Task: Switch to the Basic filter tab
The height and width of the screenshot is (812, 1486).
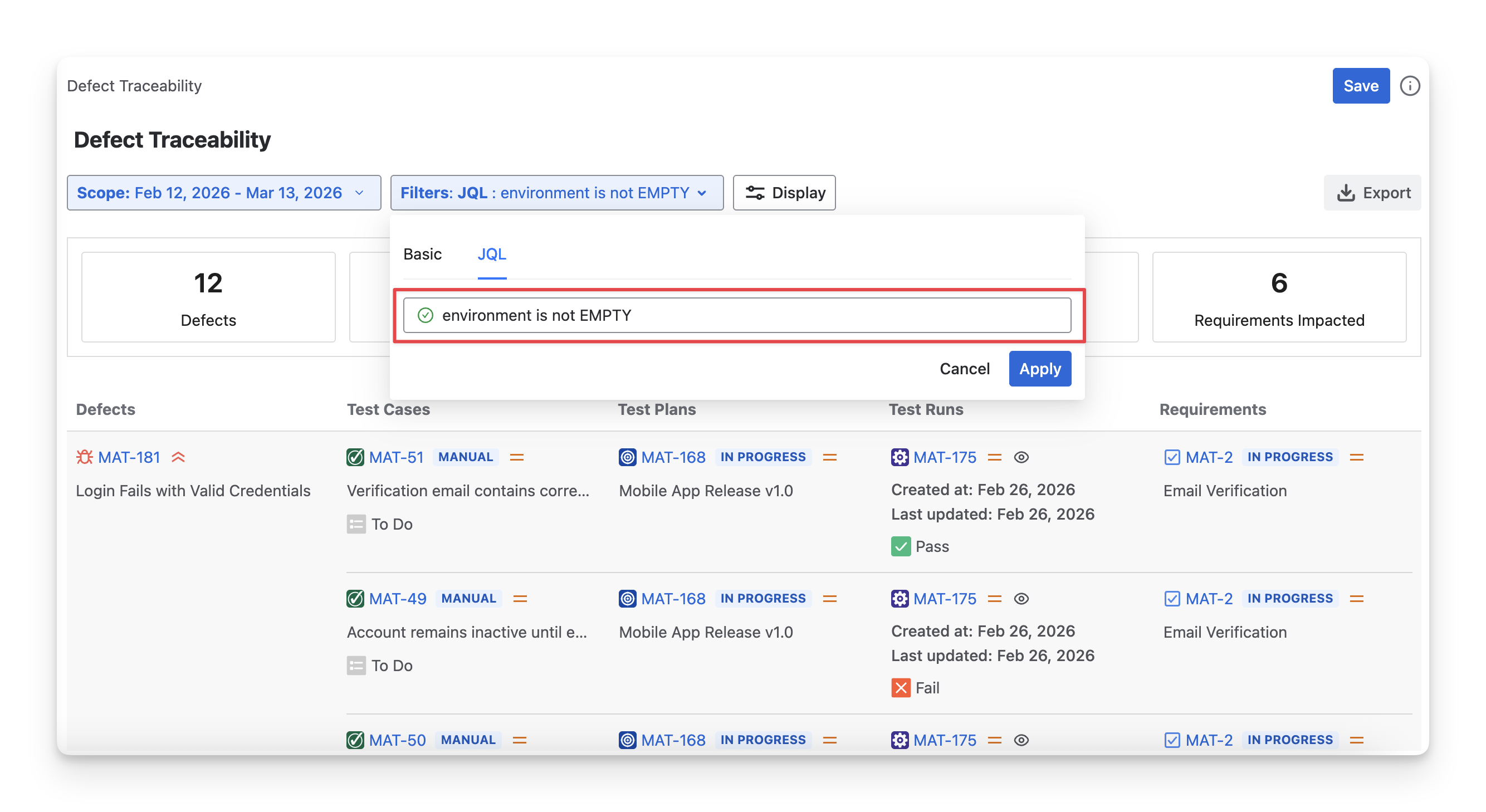Action: point(422,255)
